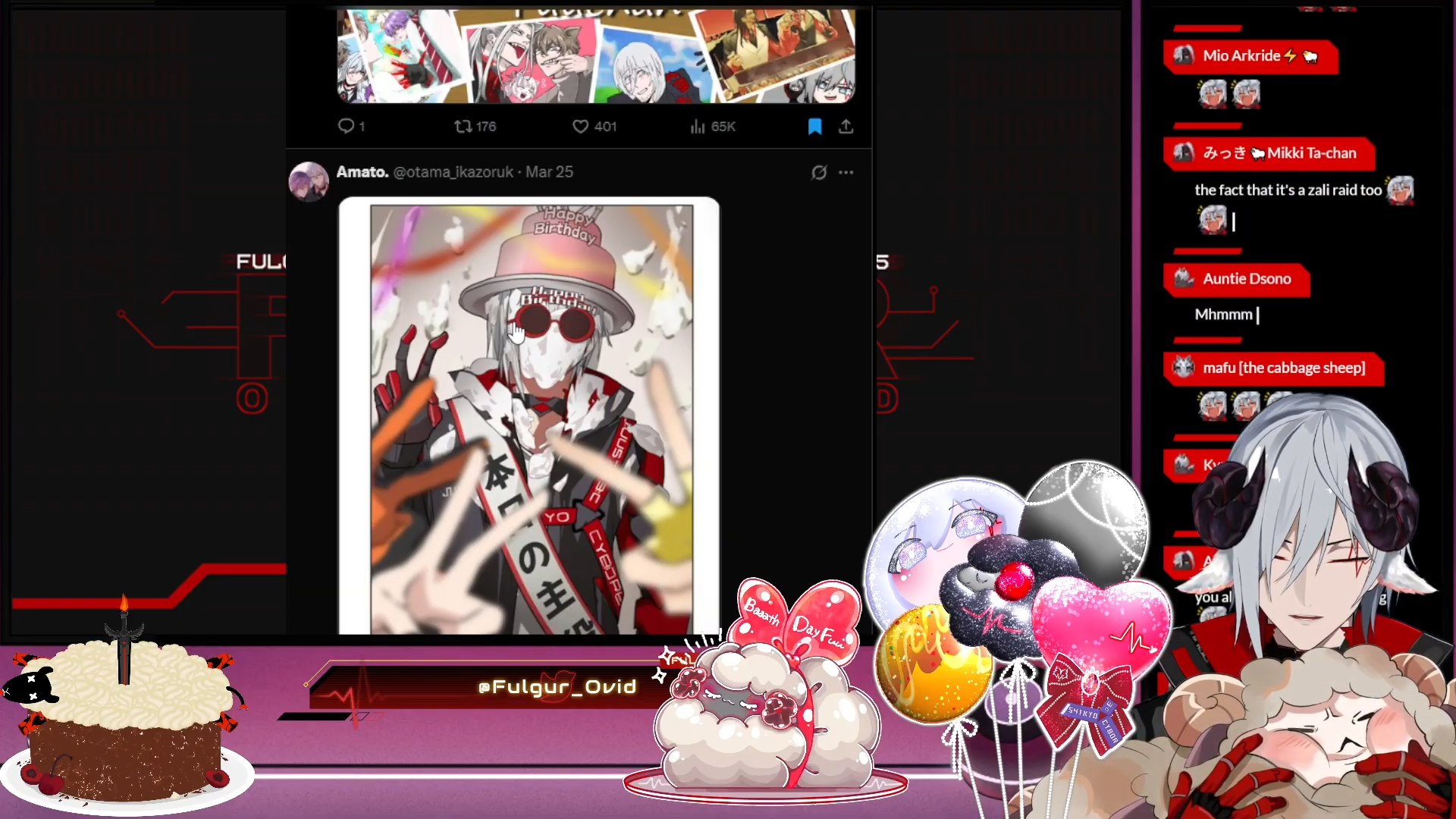Open the collage image at top tweet
This screenshot has height=819, width=1456.
click(597, 56)
